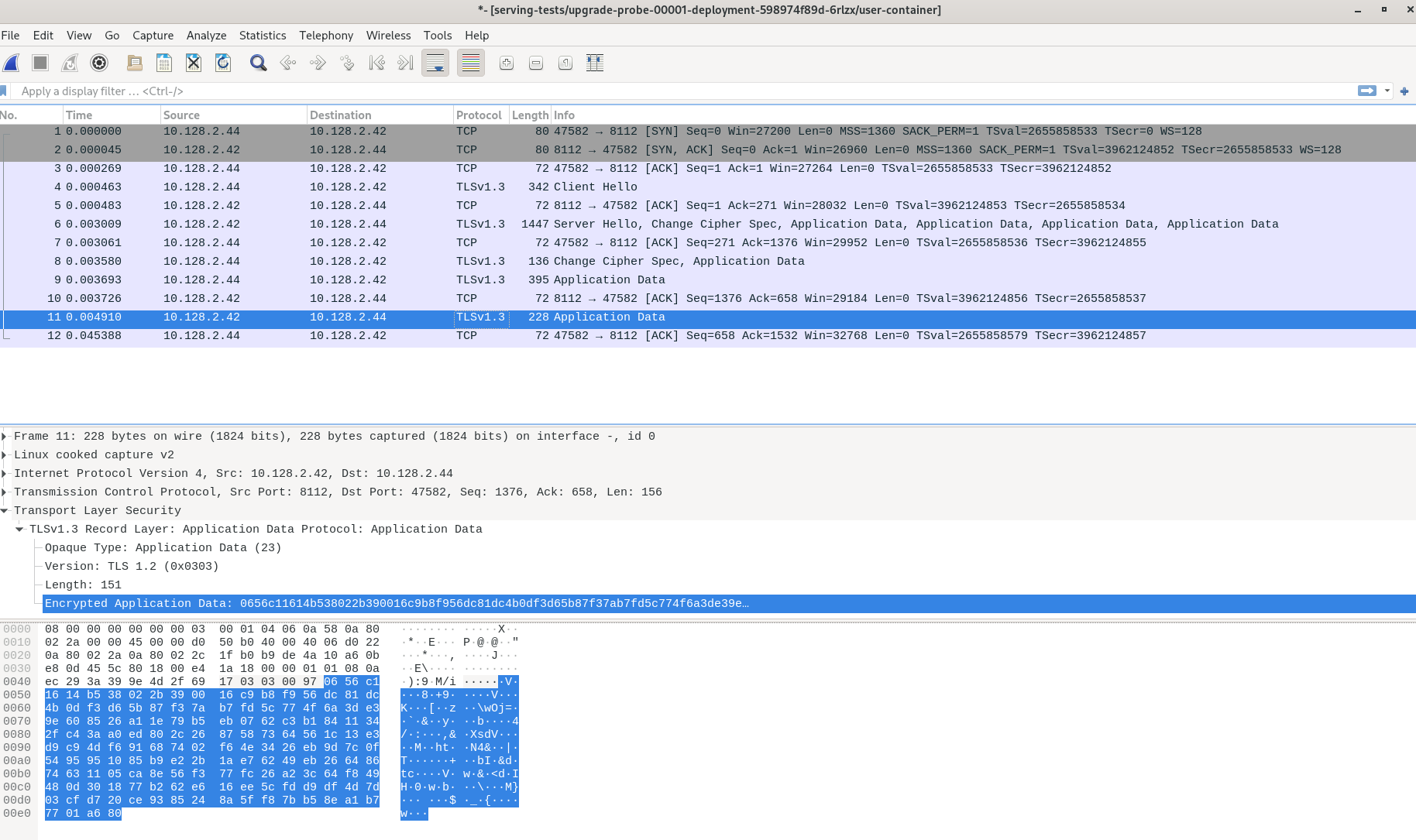1416x840 pixels.
Task: Jump to the first packet
Action: tap(376, 63)
